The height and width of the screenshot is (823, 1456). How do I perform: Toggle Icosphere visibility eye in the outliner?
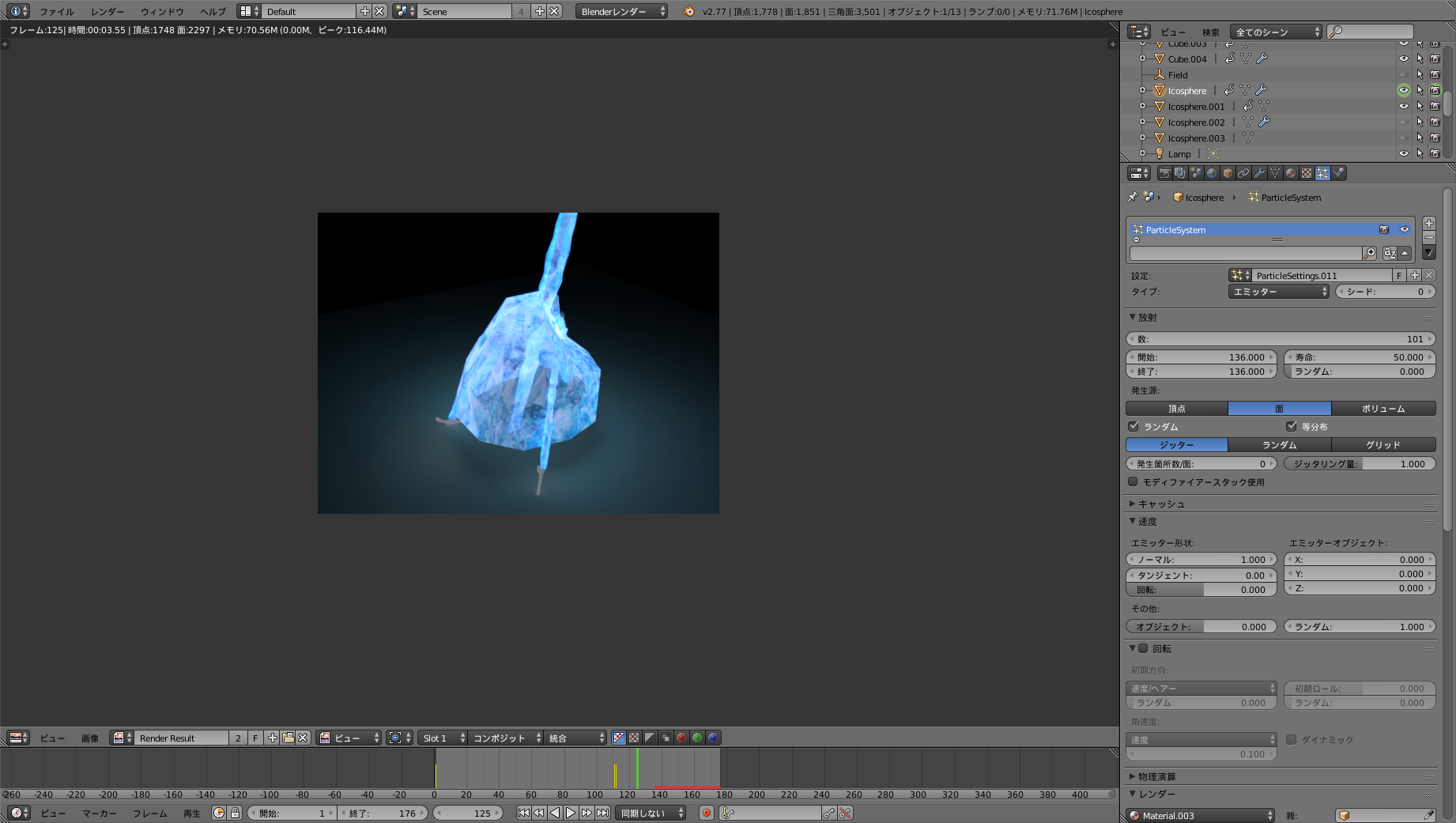pyautogui.click(x=1404, y=90)
